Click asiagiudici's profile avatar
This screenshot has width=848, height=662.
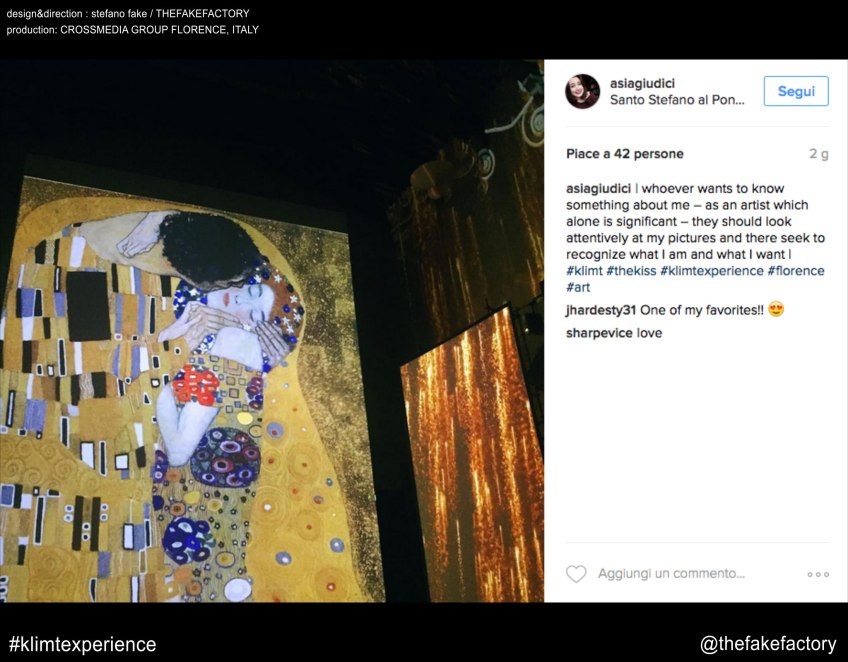[582, 91]
